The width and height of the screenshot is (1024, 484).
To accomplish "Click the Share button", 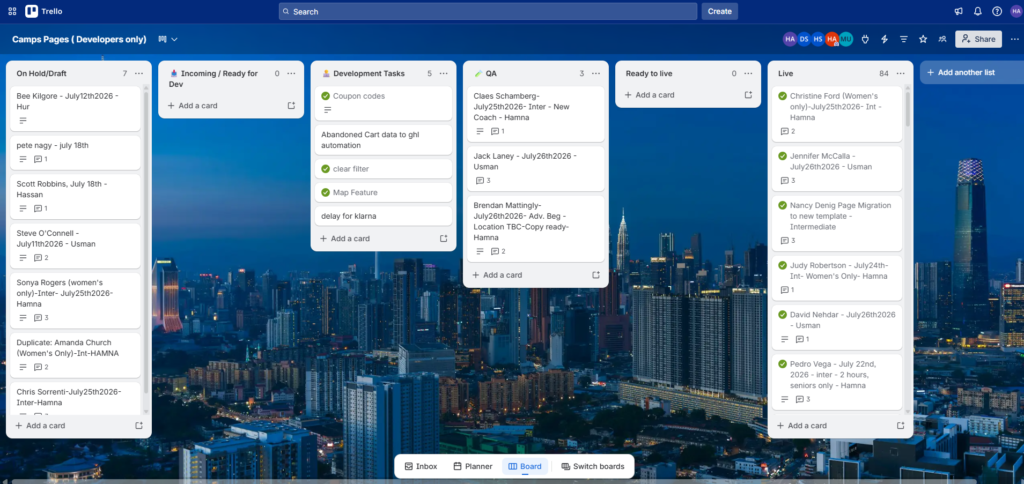I will 978,39.
